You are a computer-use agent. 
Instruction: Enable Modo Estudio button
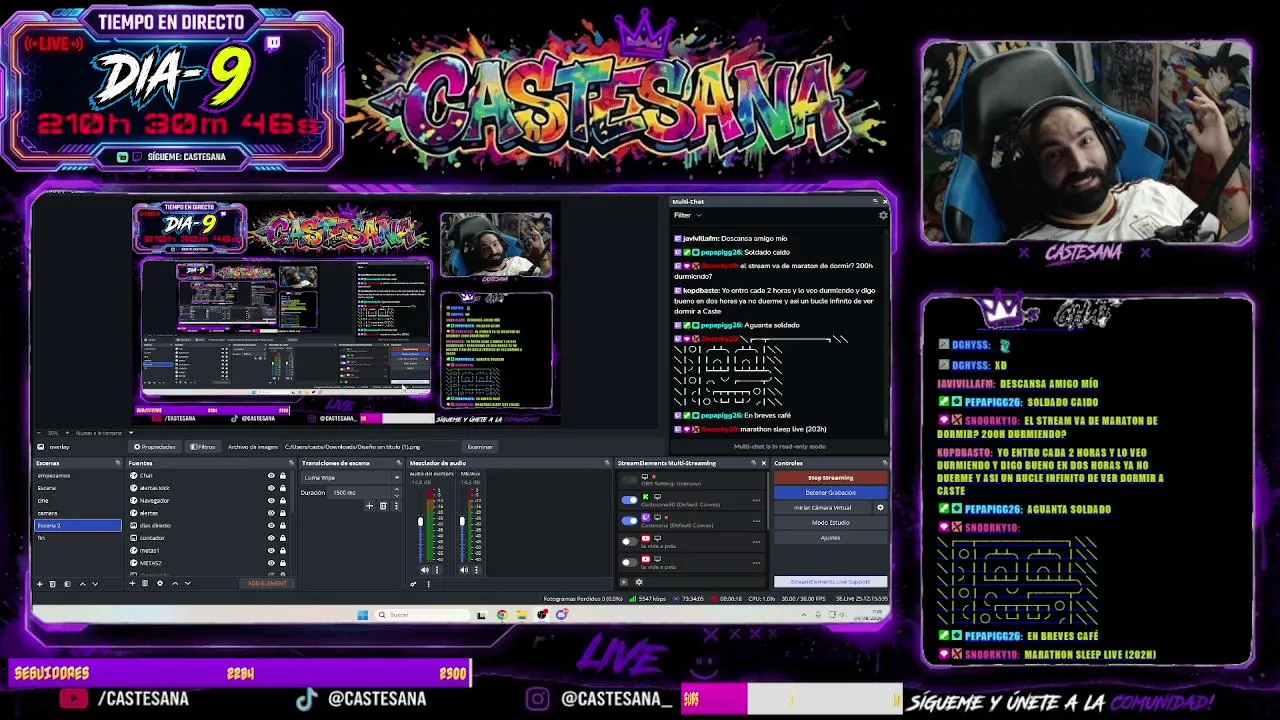[x=830, y=523]
